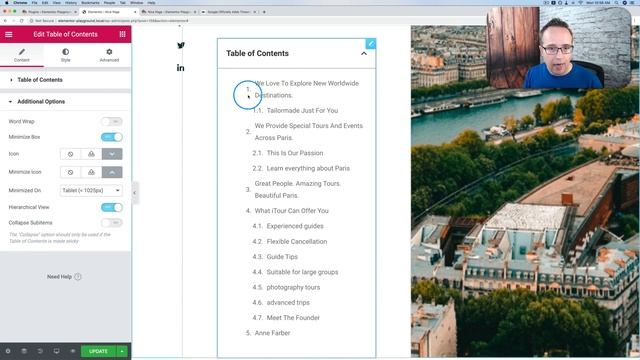Click the LinkedIn share icon
Viewport: 640px width, 360px height.
(x=180, y=68)
